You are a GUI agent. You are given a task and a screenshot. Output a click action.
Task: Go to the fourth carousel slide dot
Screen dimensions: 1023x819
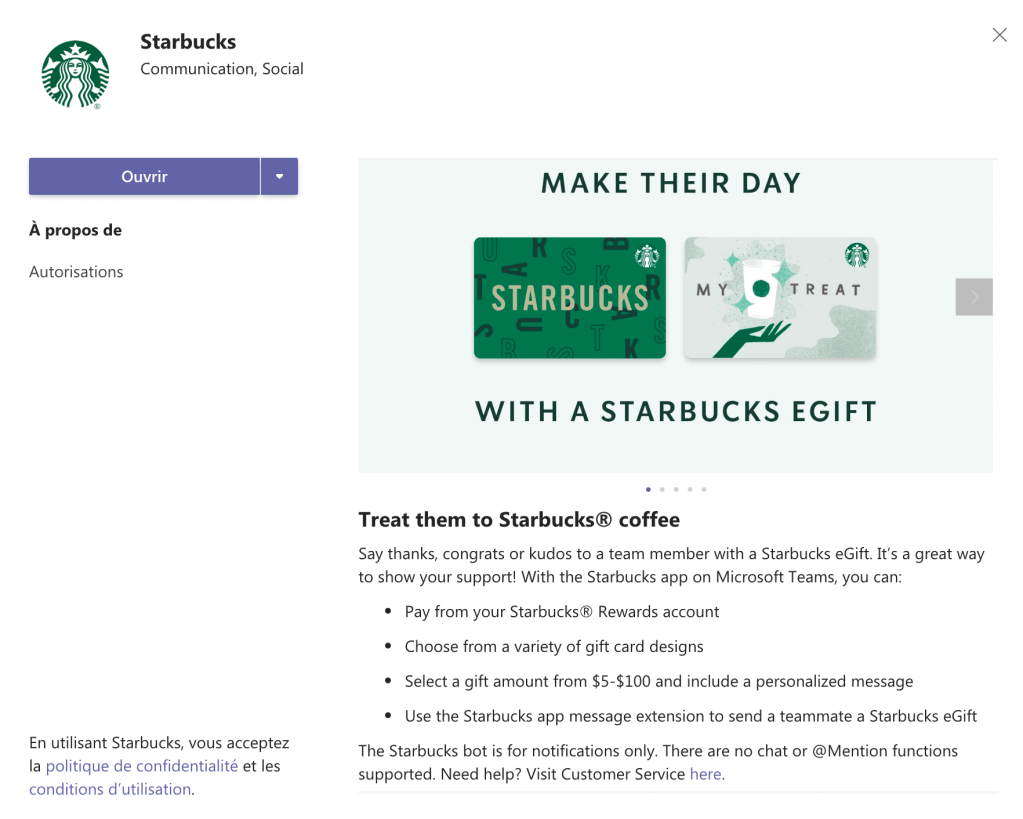pos(690,490)
